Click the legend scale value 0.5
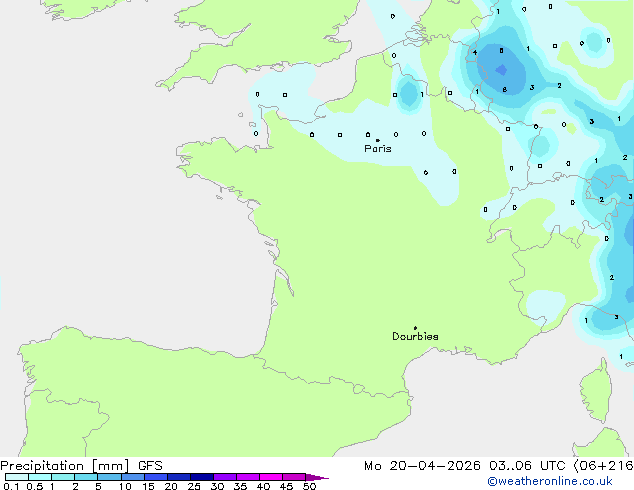The image size is (634, 490). point(35,486)
